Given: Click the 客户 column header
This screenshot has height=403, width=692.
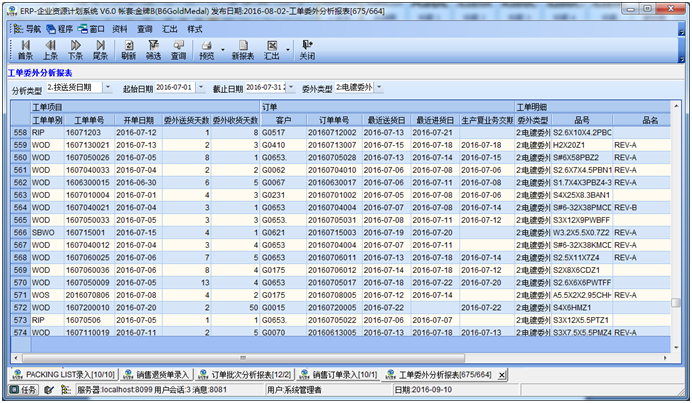Looking at the screenshot, I should pyautogui.click(x=283, y=120).
